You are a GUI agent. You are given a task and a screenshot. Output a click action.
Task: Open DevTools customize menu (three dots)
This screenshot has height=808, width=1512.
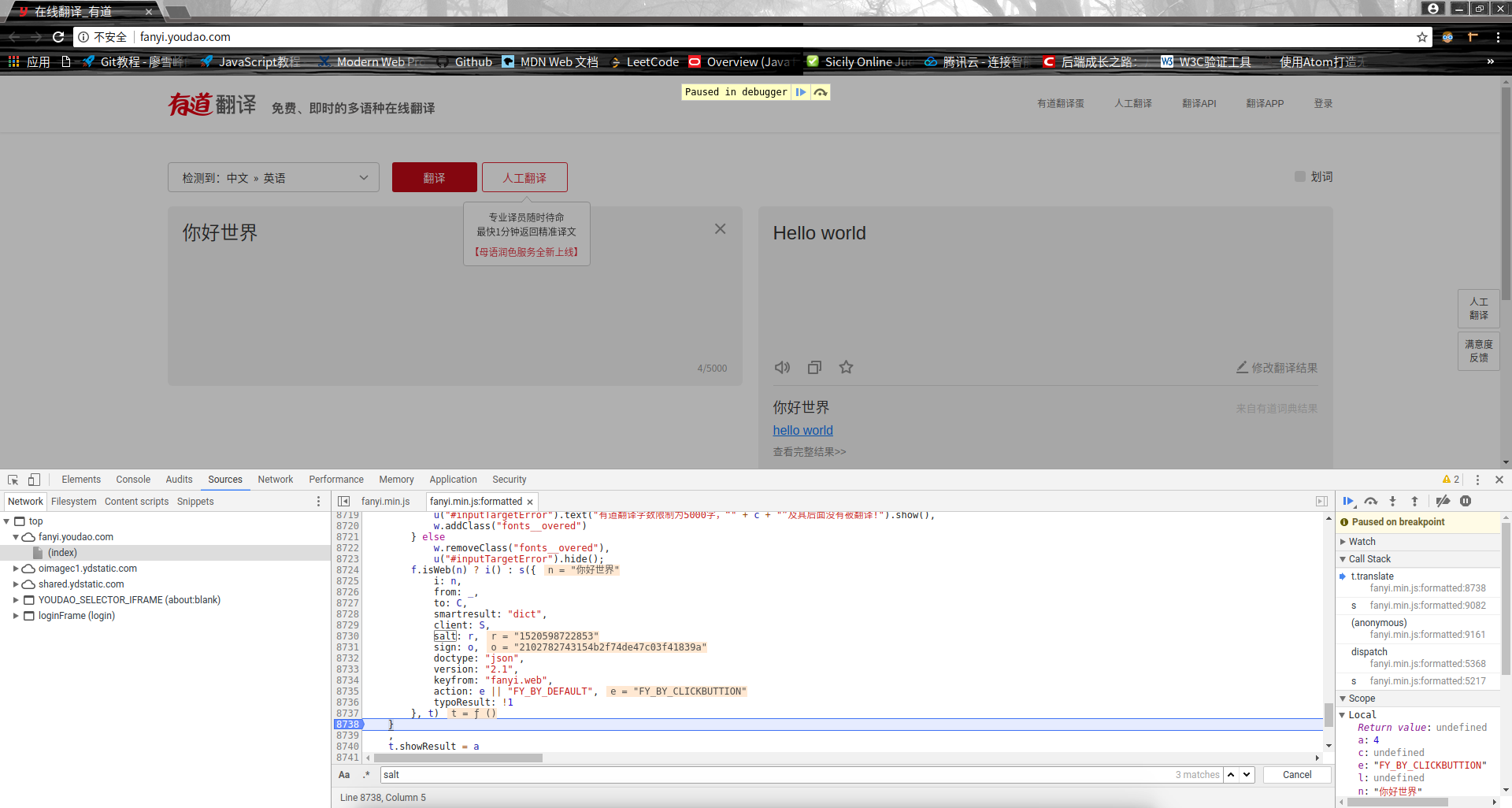pos(1477,480)
